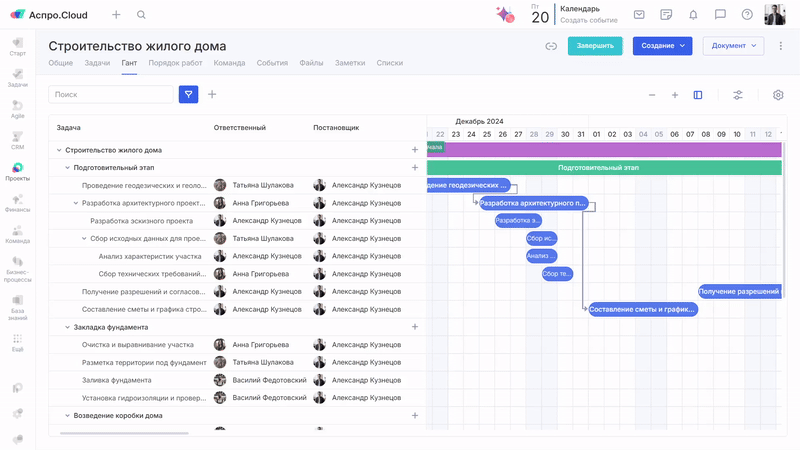800x450 pixels.
Task: Click the green Подготовительный этап Gantt bar
Action: [x=598, y=168]
